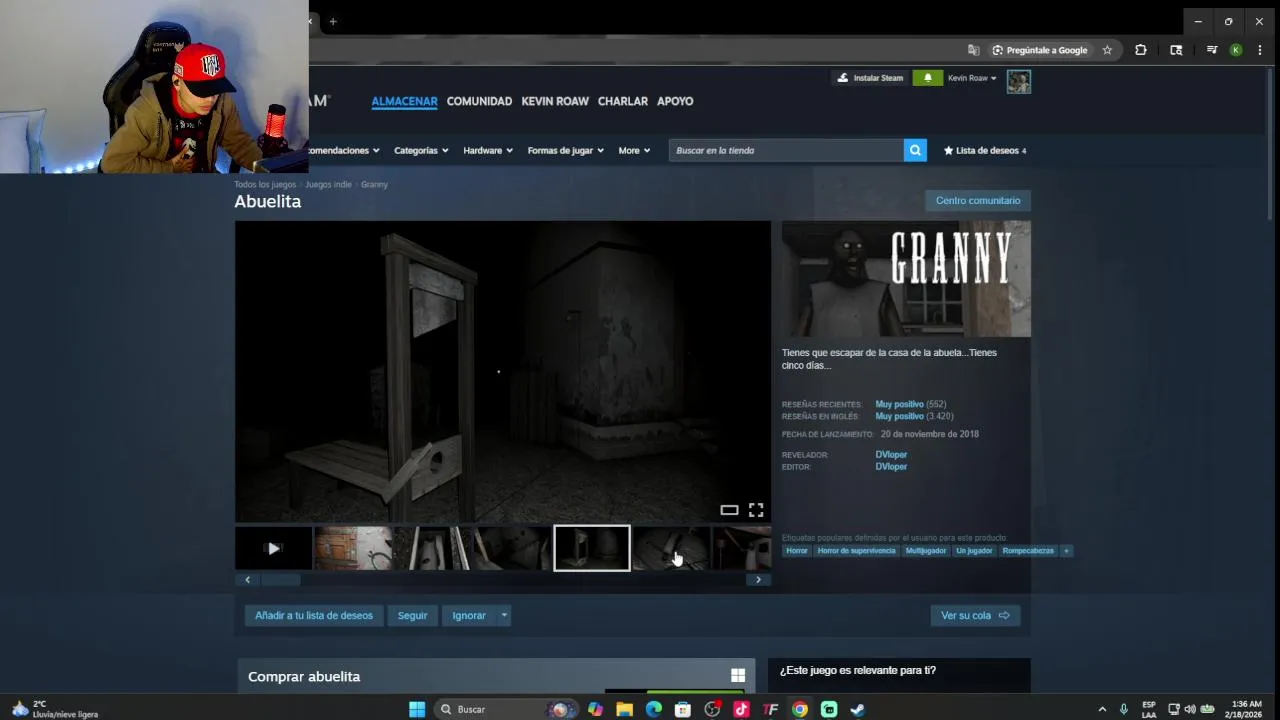1280x720 pixels.
Task: Launch TikTok from the taskbar
Action: click(741, 709)
